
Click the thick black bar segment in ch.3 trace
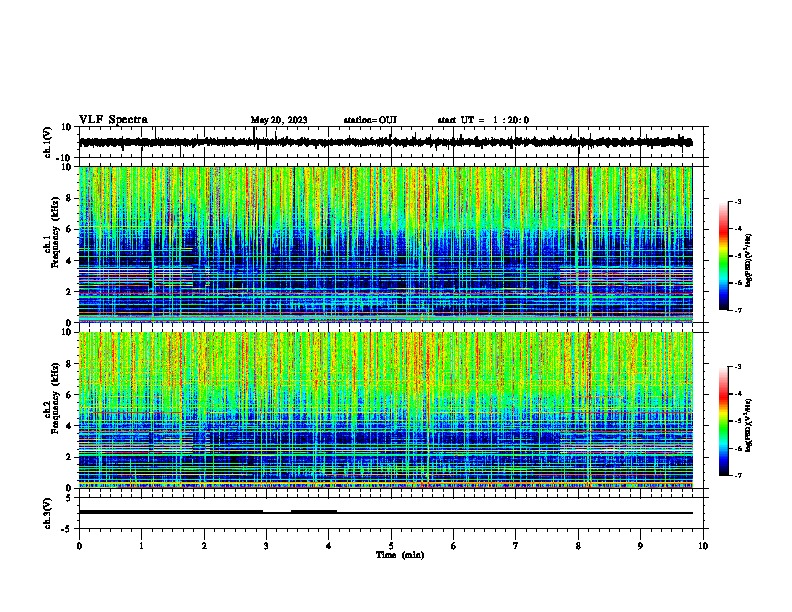click(x=171, y=512)
